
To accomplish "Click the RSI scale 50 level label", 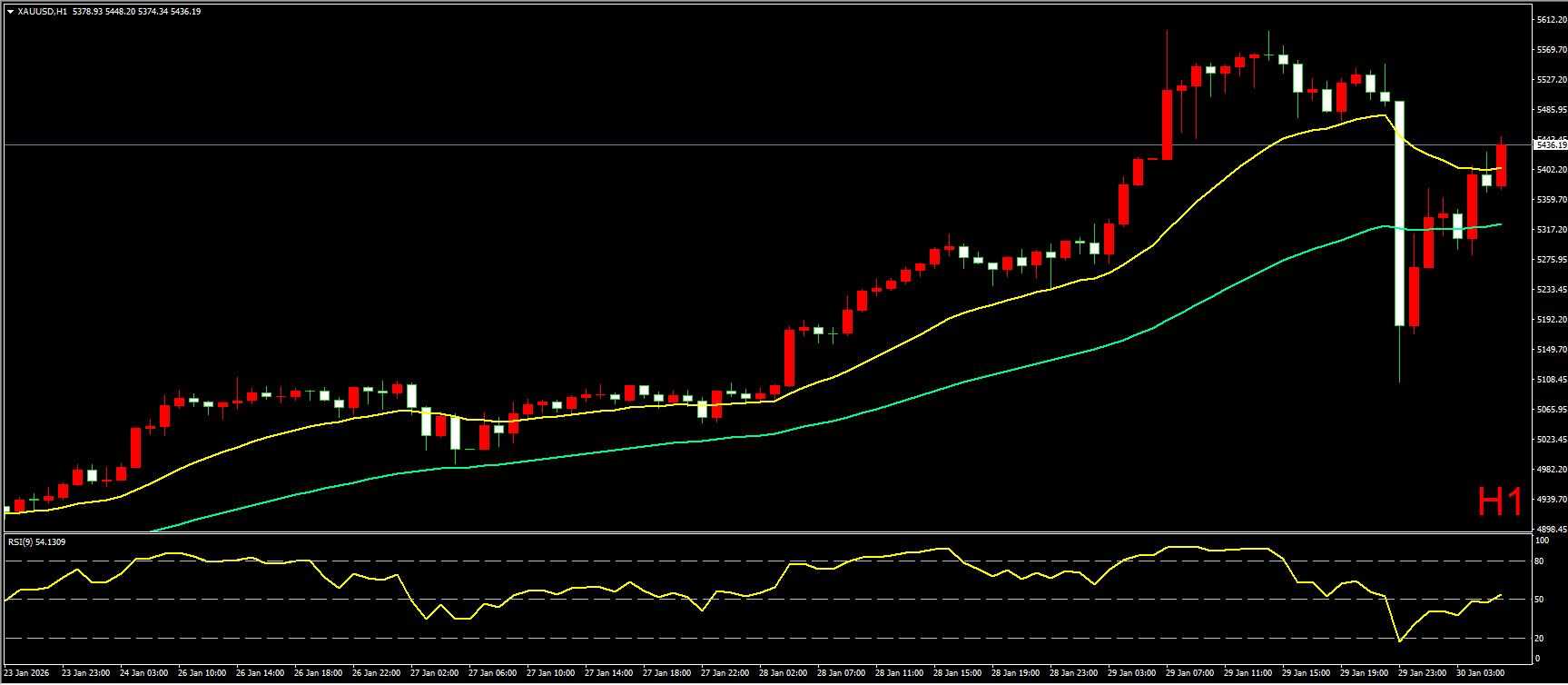I will click(x=1539, y=600).
